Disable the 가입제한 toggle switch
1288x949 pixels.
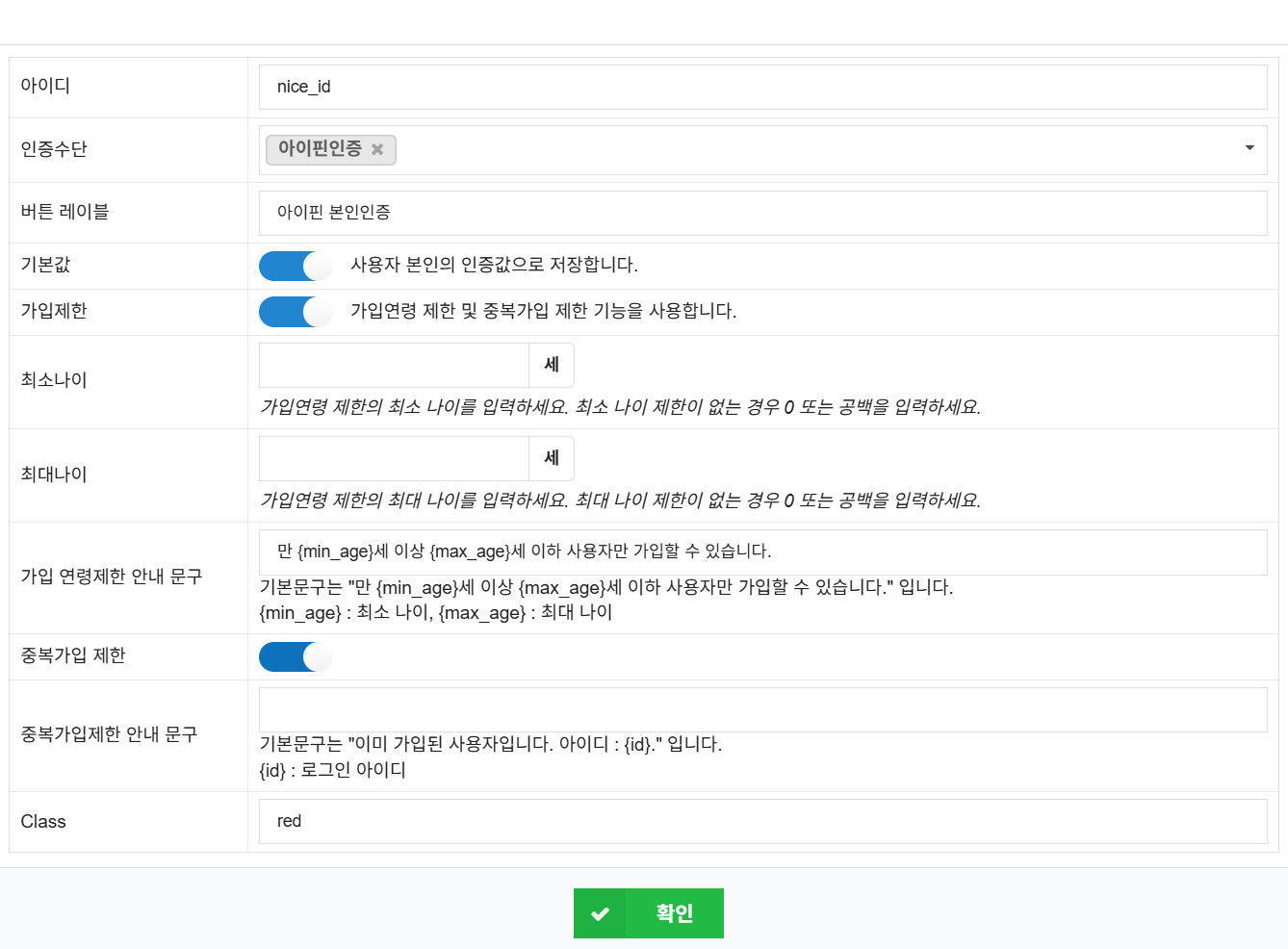point(295,312)
